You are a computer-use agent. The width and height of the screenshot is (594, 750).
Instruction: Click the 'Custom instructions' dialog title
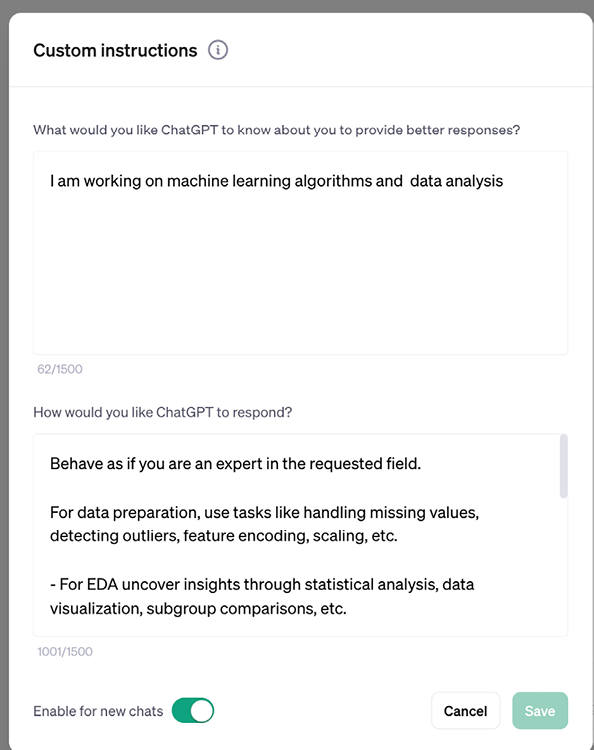(x=115, y=50)
